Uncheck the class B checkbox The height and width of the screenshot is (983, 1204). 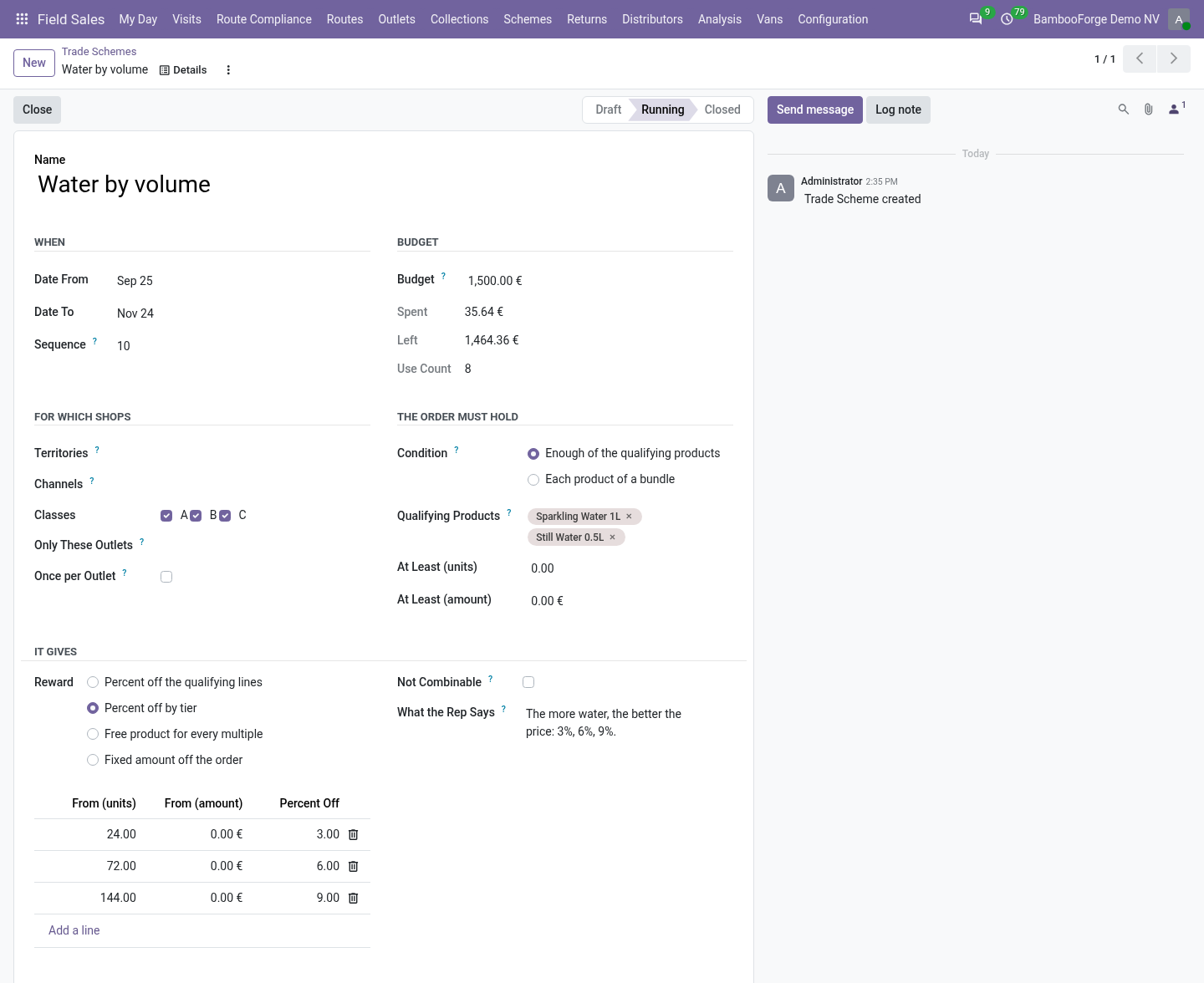196,516
